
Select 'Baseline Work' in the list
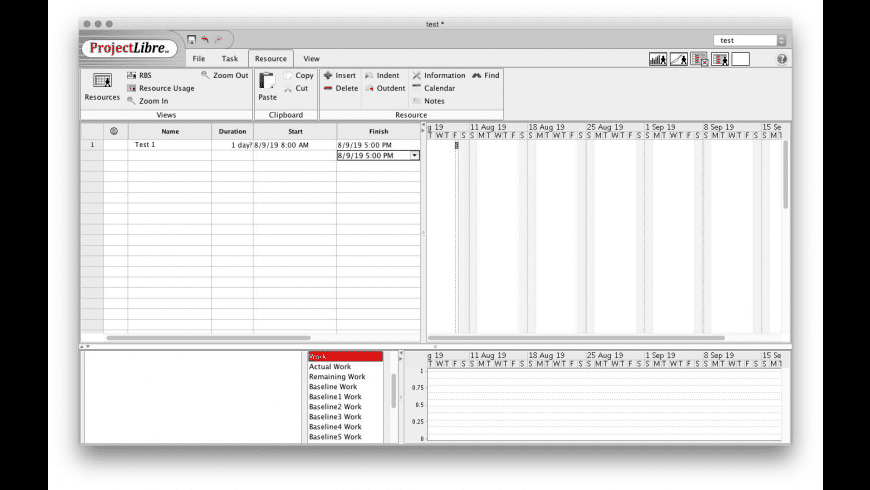point(345,386)
